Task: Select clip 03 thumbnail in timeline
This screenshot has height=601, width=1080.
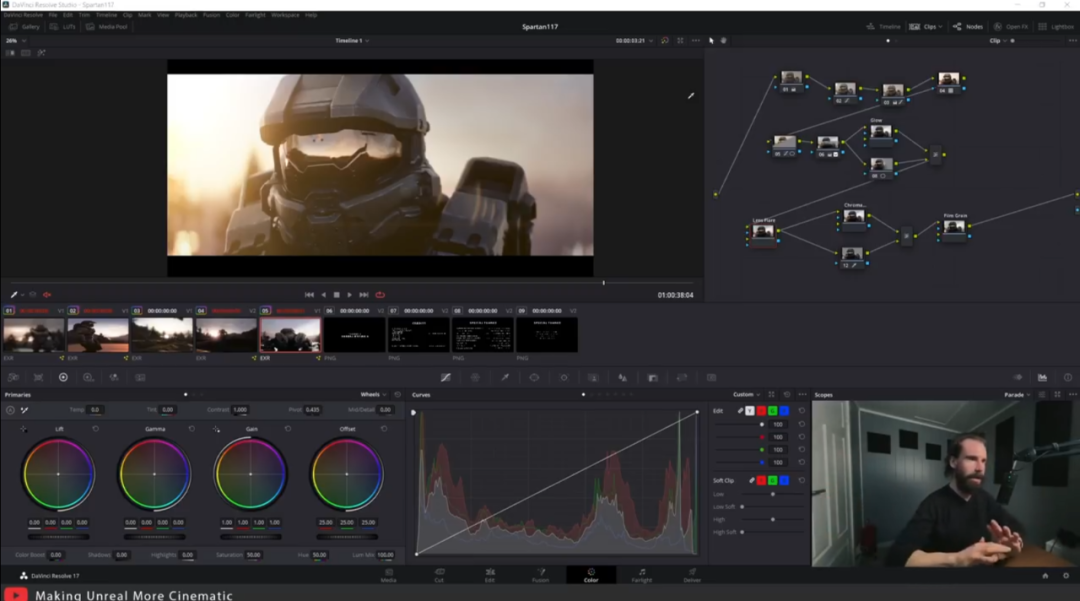Action: coord(162,335)
